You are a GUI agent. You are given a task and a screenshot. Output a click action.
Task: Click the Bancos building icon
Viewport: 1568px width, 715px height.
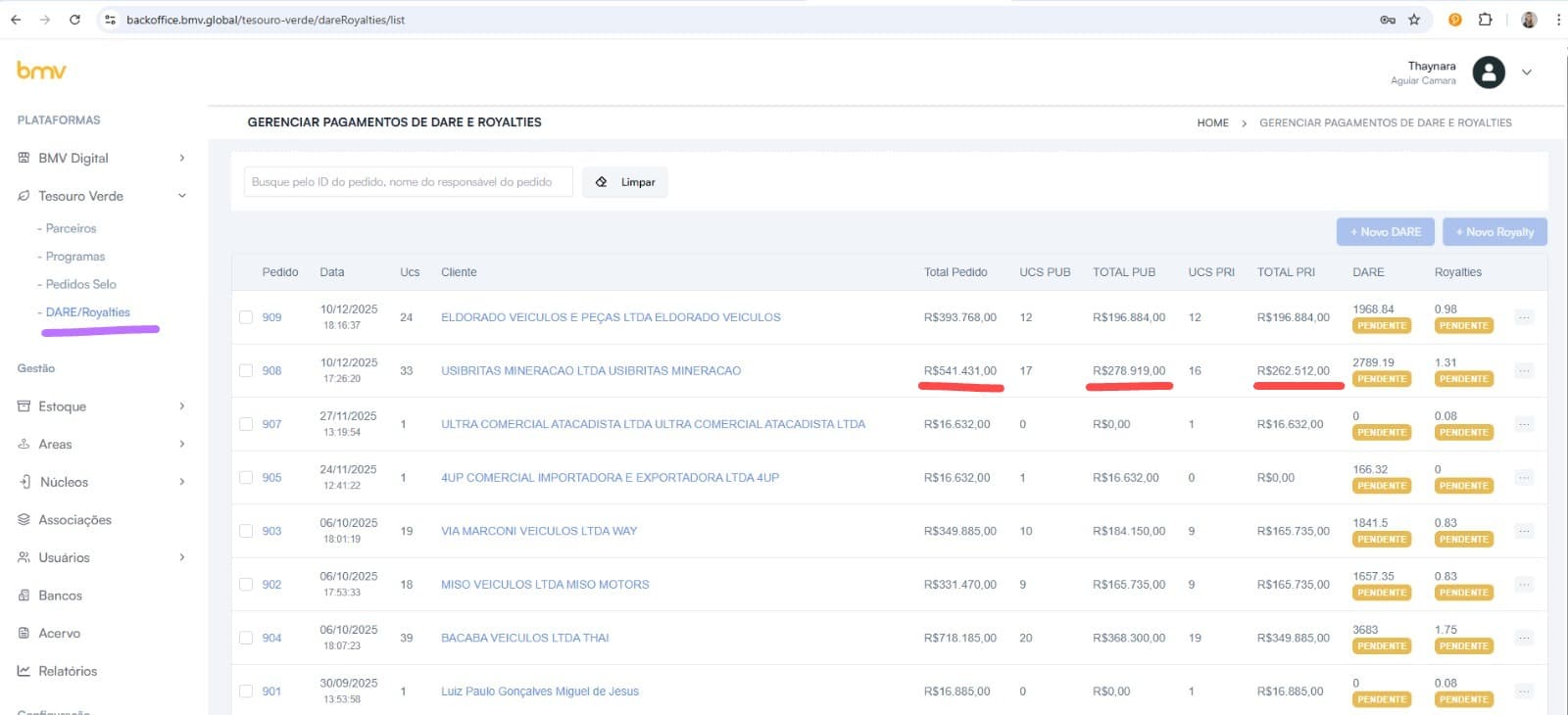click(24, 596)
